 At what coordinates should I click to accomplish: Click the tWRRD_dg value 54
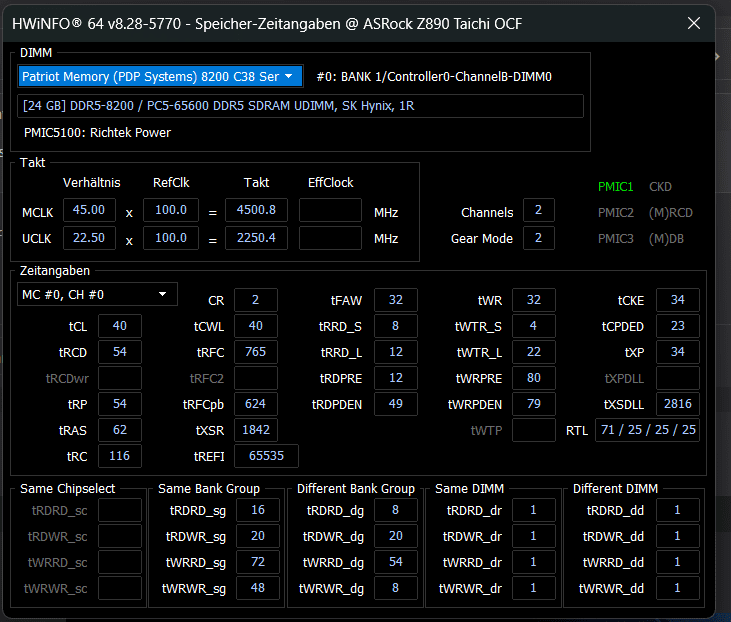tap(396, 562)
